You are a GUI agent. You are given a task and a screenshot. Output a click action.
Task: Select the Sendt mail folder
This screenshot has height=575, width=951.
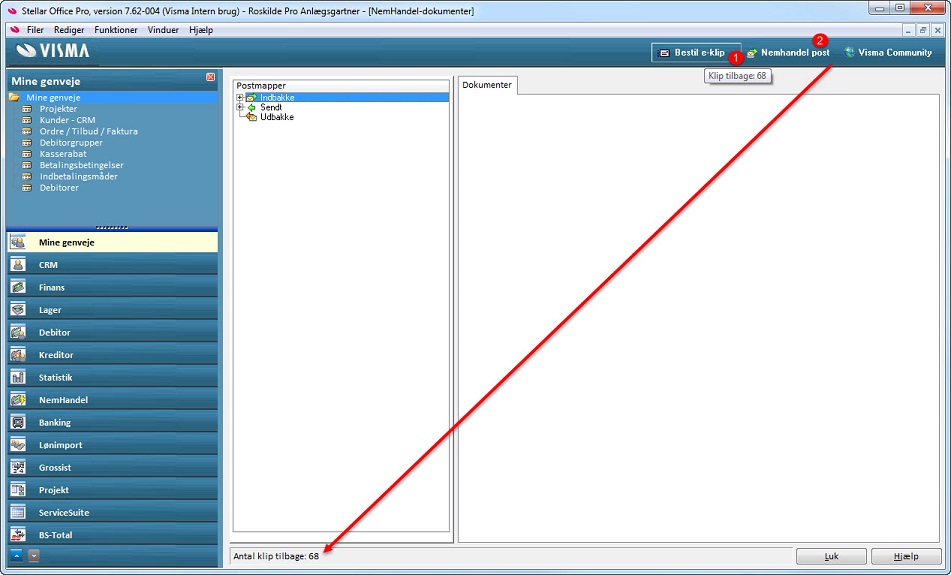click(271, 107)
